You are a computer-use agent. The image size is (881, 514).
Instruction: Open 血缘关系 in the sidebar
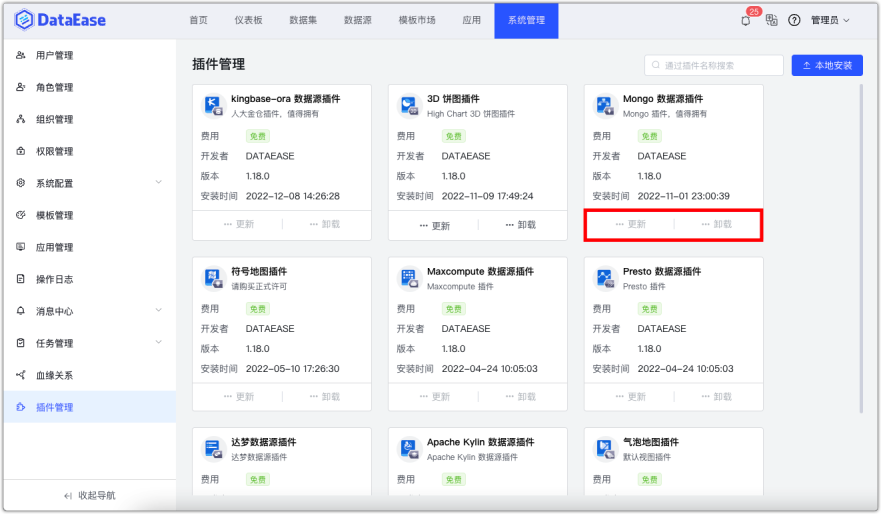point(90,375)
